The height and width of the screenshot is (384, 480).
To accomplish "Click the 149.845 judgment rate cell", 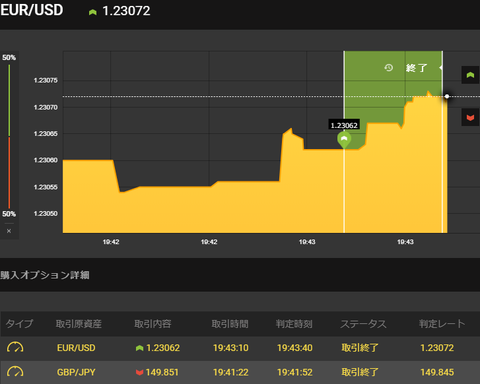I will coord(437,372).
